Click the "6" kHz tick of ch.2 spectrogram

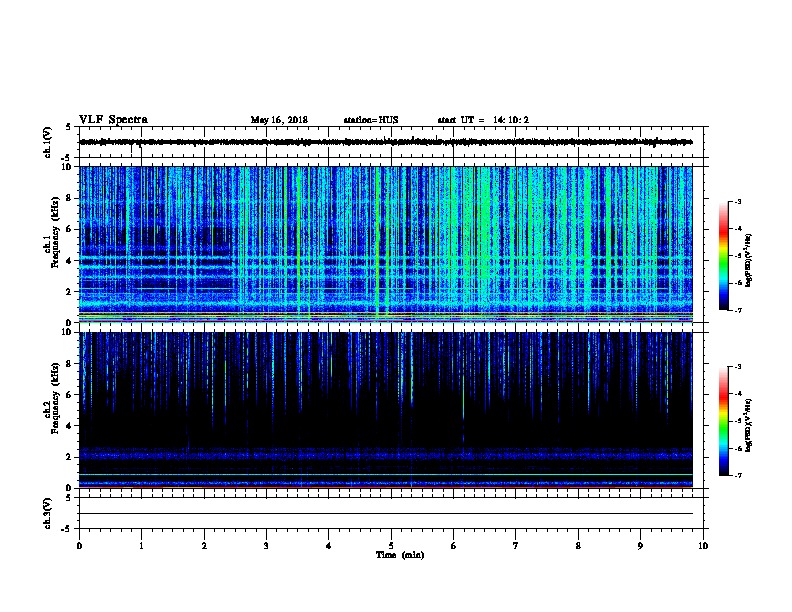(69, 394)
